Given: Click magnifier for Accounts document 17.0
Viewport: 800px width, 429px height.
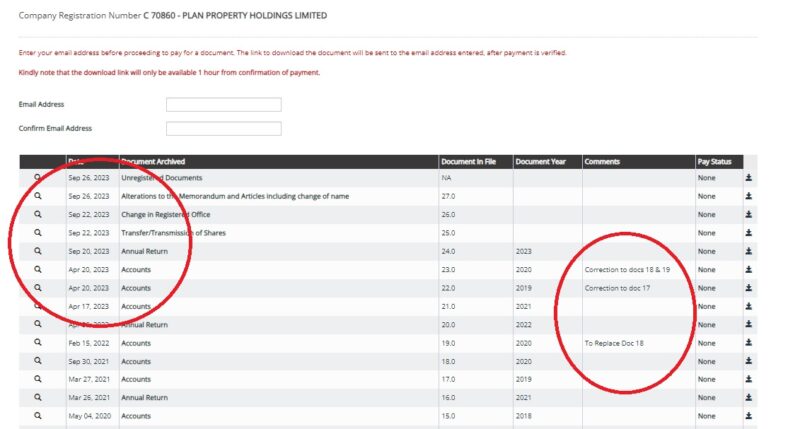Looking at the screenshot, I should (x=38, y=380).
